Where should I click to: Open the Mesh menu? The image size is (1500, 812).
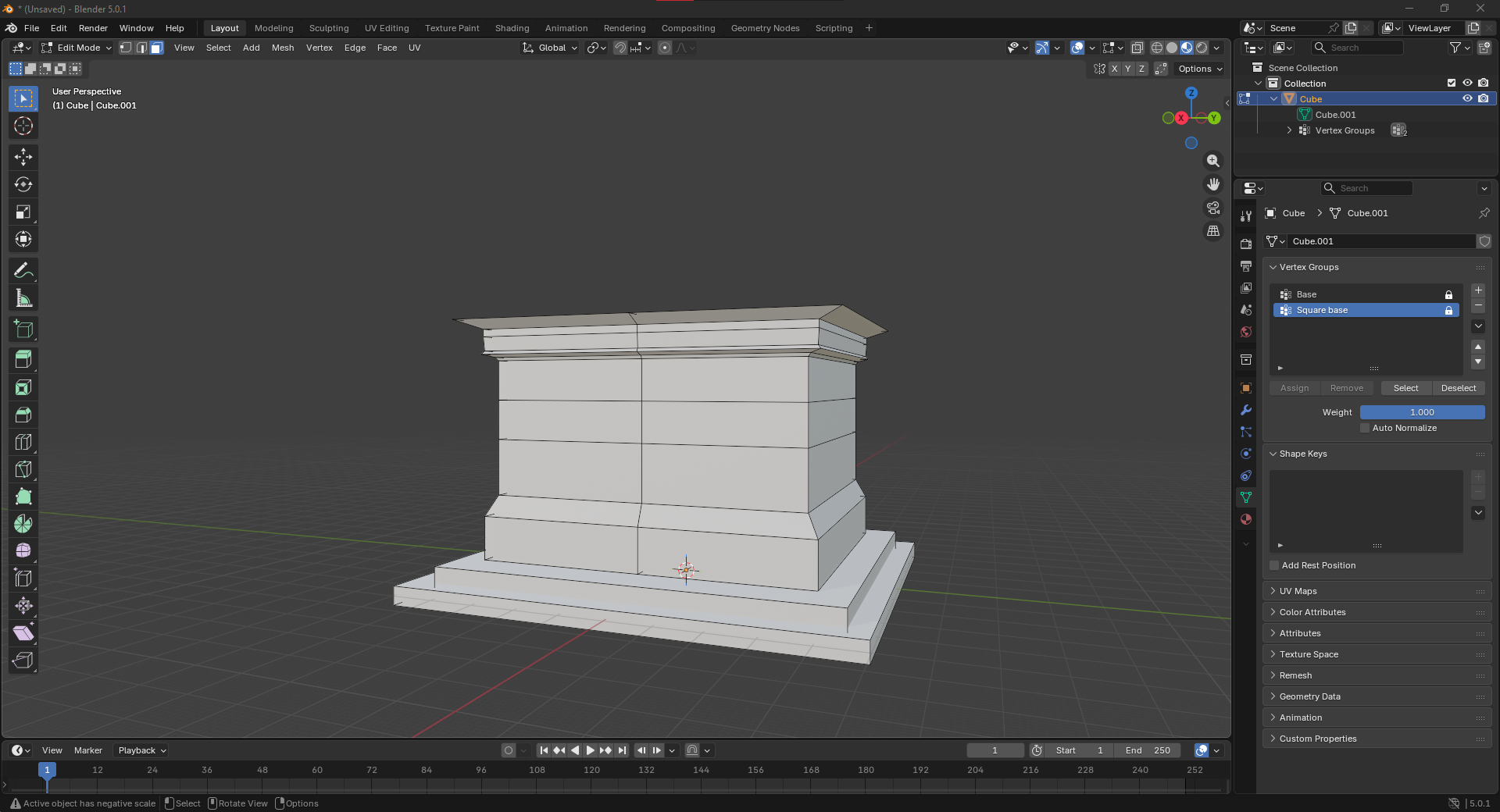pyautogui.click(x=283, y=48)
